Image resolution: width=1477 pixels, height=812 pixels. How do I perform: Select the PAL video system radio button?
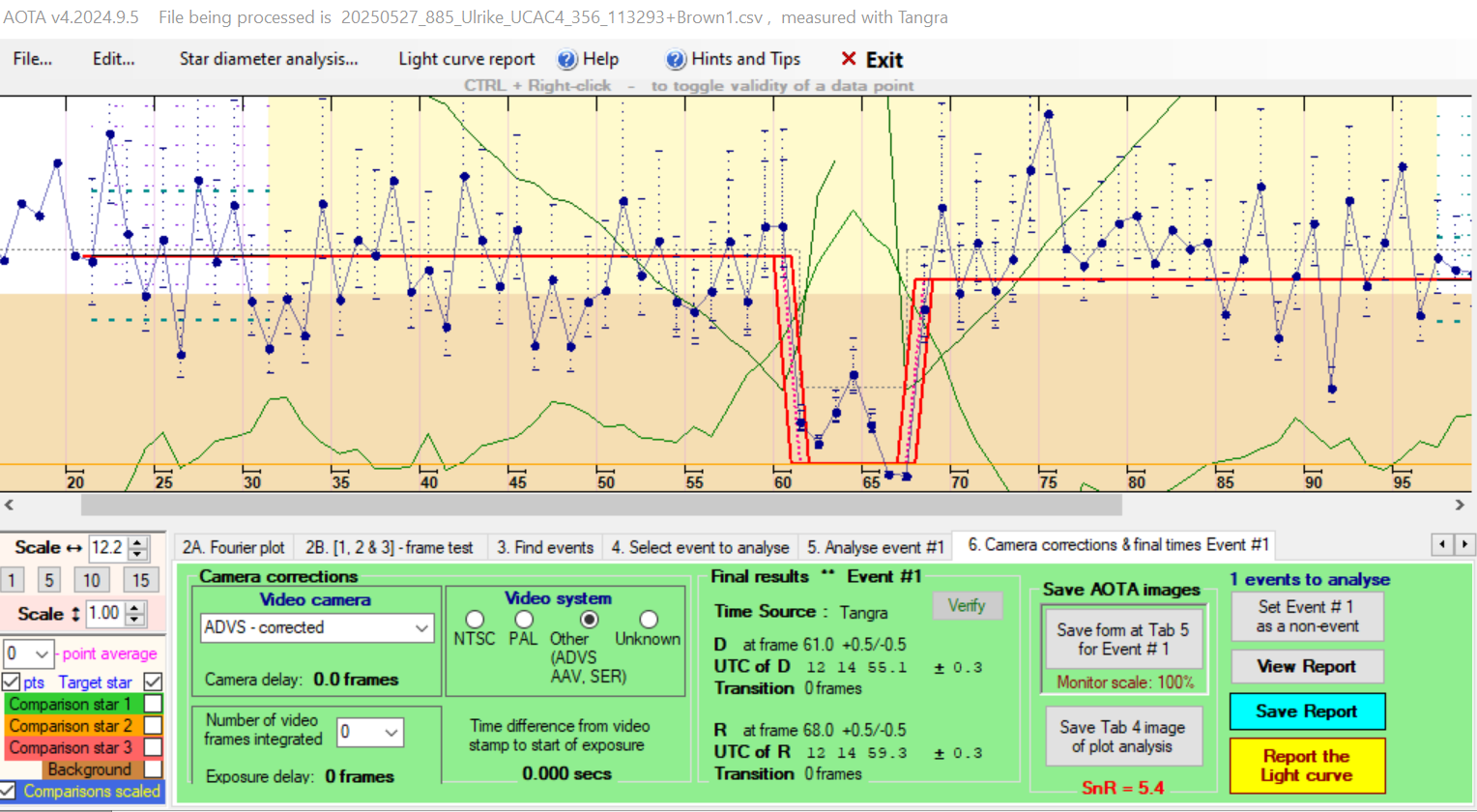[x=523, y=619]
